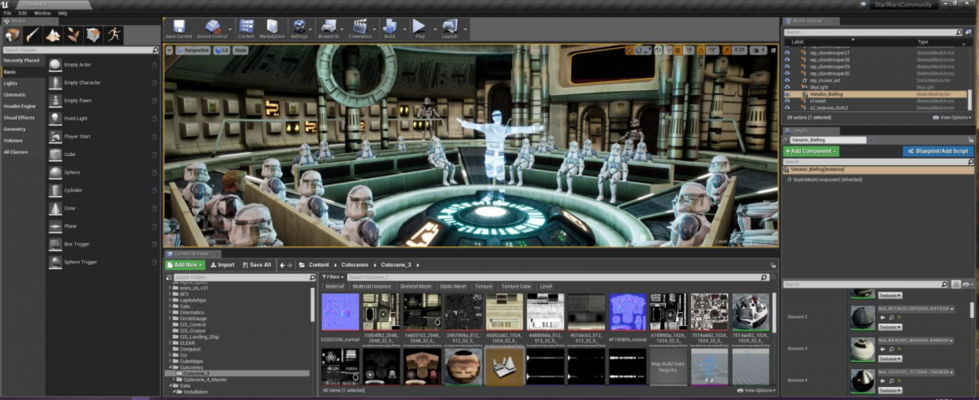
Task: Click the Save Current toolbar icon
Action: [x=179, y=29]
